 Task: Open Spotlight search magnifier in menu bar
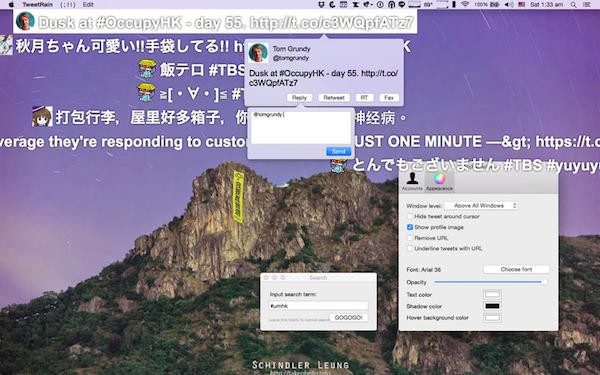coord(573,5)
